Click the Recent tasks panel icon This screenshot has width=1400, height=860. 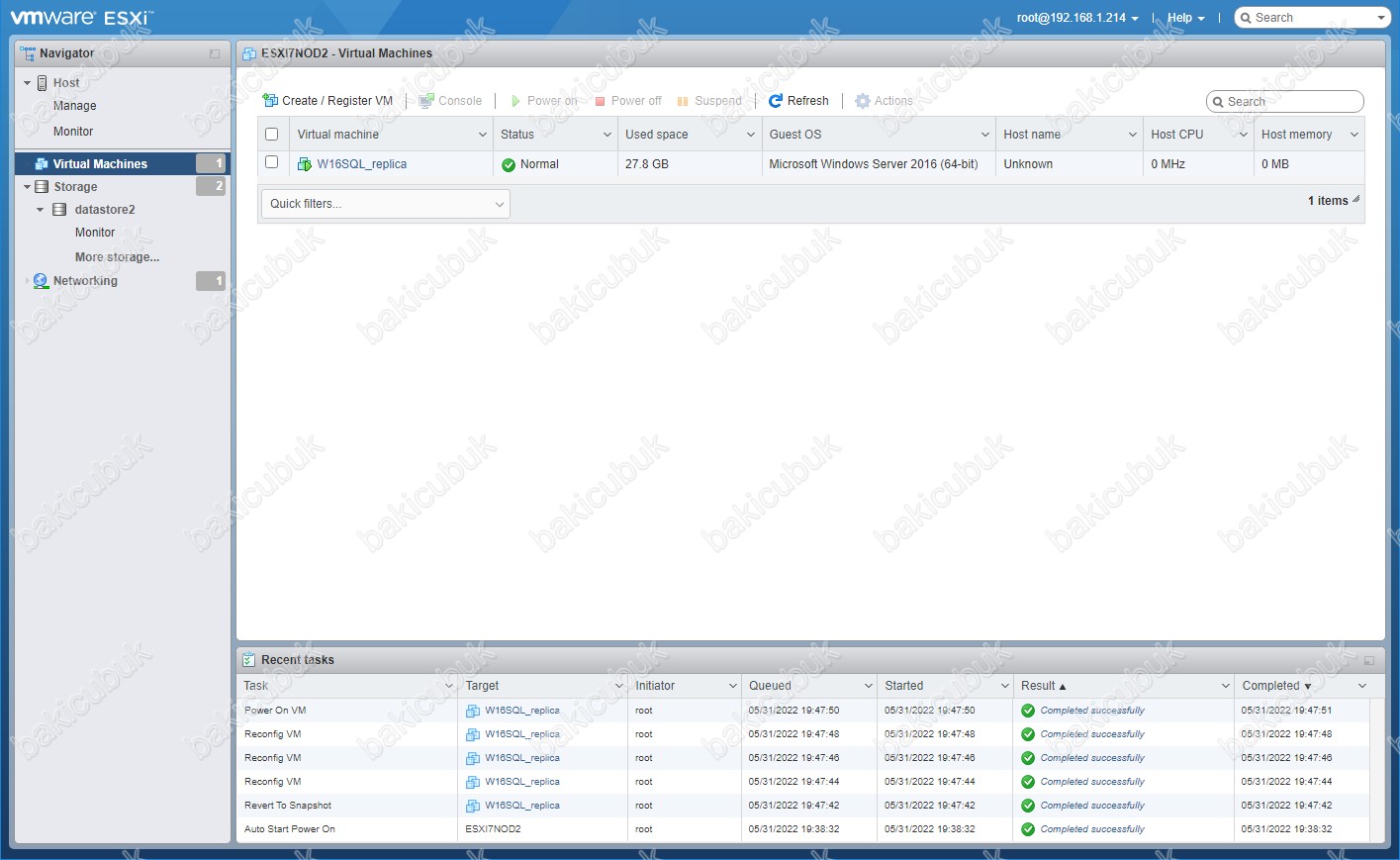(x=248, y=660)
